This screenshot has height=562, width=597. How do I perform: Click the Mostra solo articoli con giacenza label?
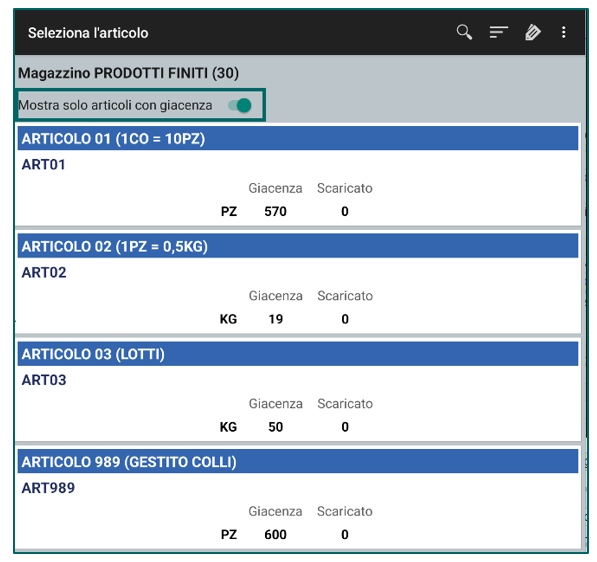[x=115, y=105]
